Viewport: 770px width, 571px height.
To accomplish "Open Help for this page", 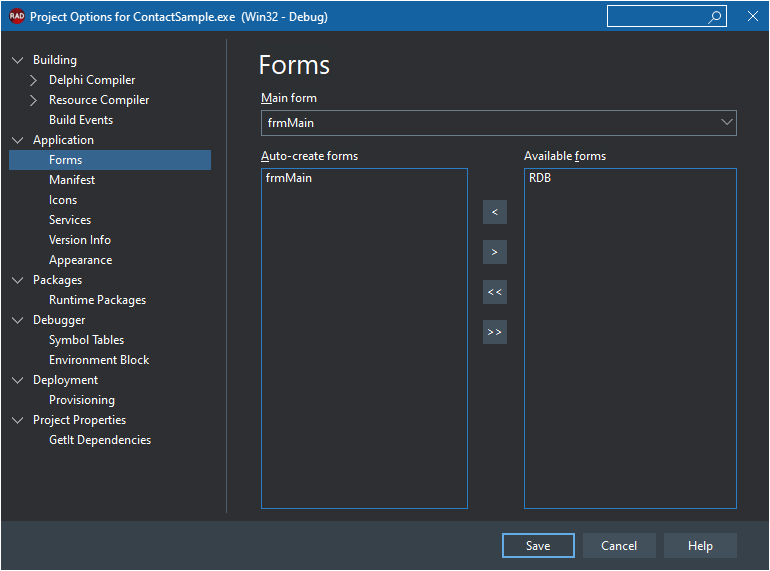I will (x=700, y=545).
